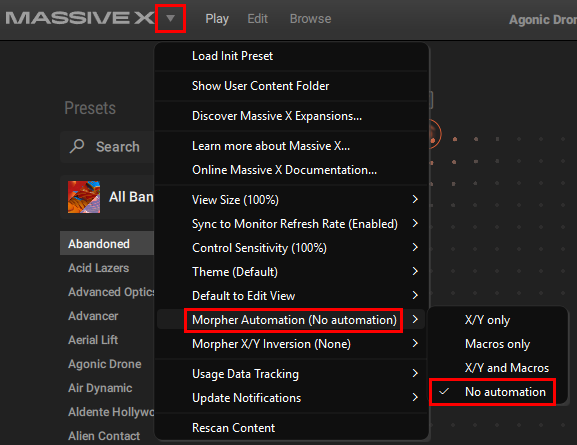Click the search magnifier icon
Viewport: 577px width, 445px height.
point(77,146)
